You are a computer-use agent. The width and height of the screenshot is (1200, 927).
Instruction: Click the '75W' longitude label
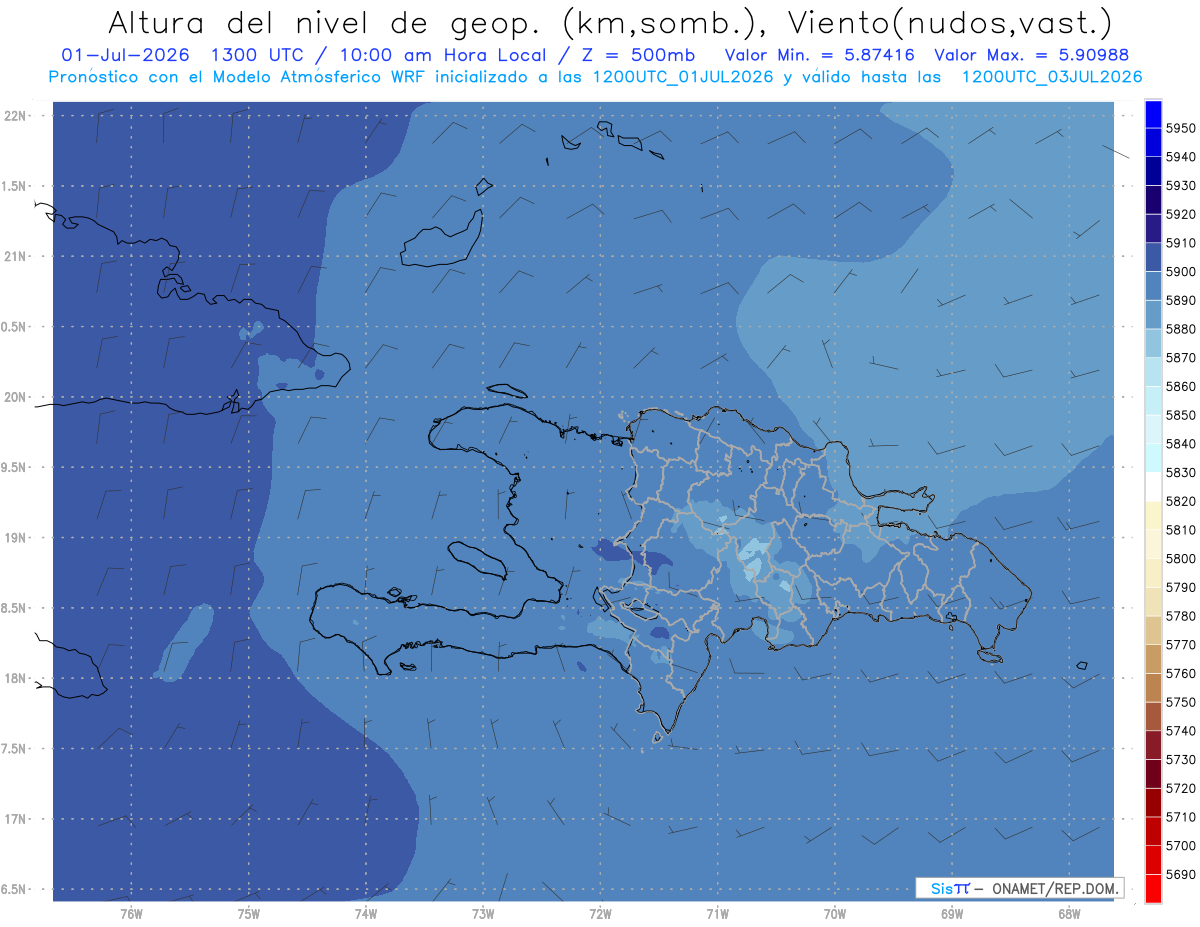point(249,913)
